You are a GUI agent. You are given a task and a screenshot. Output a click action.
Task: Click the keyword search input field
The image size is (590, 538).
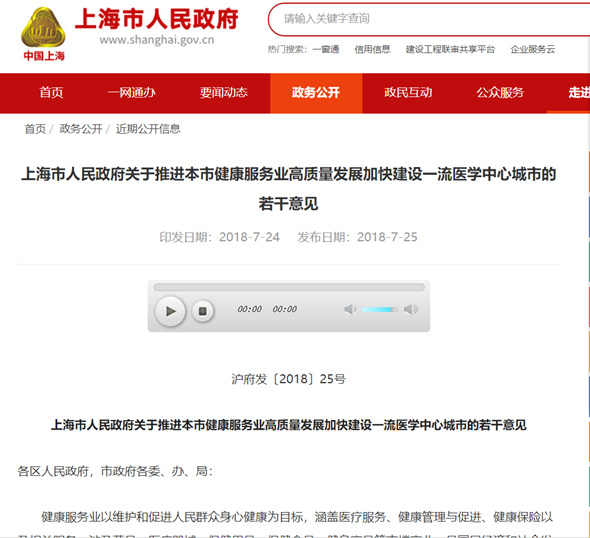(429, 19)
